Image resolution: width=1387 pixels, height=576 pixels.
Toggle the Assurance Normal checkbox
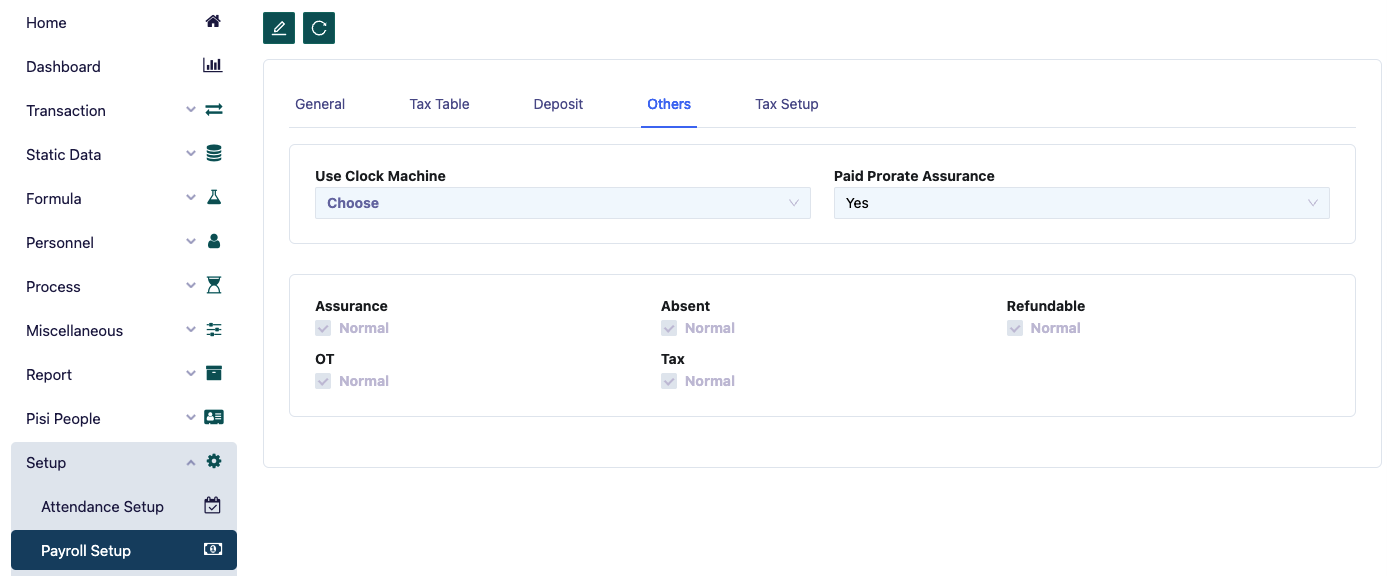(323, 328)
